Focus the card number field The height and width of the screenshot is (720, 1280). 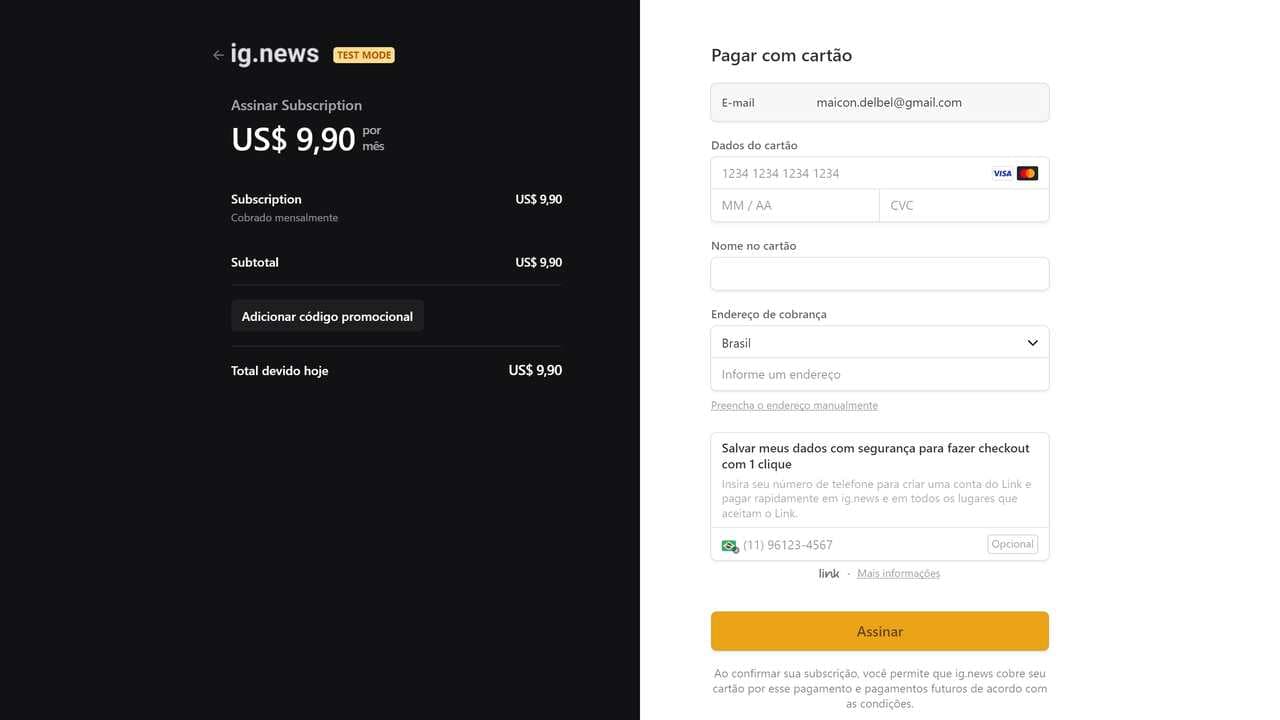tap(850, 173)
